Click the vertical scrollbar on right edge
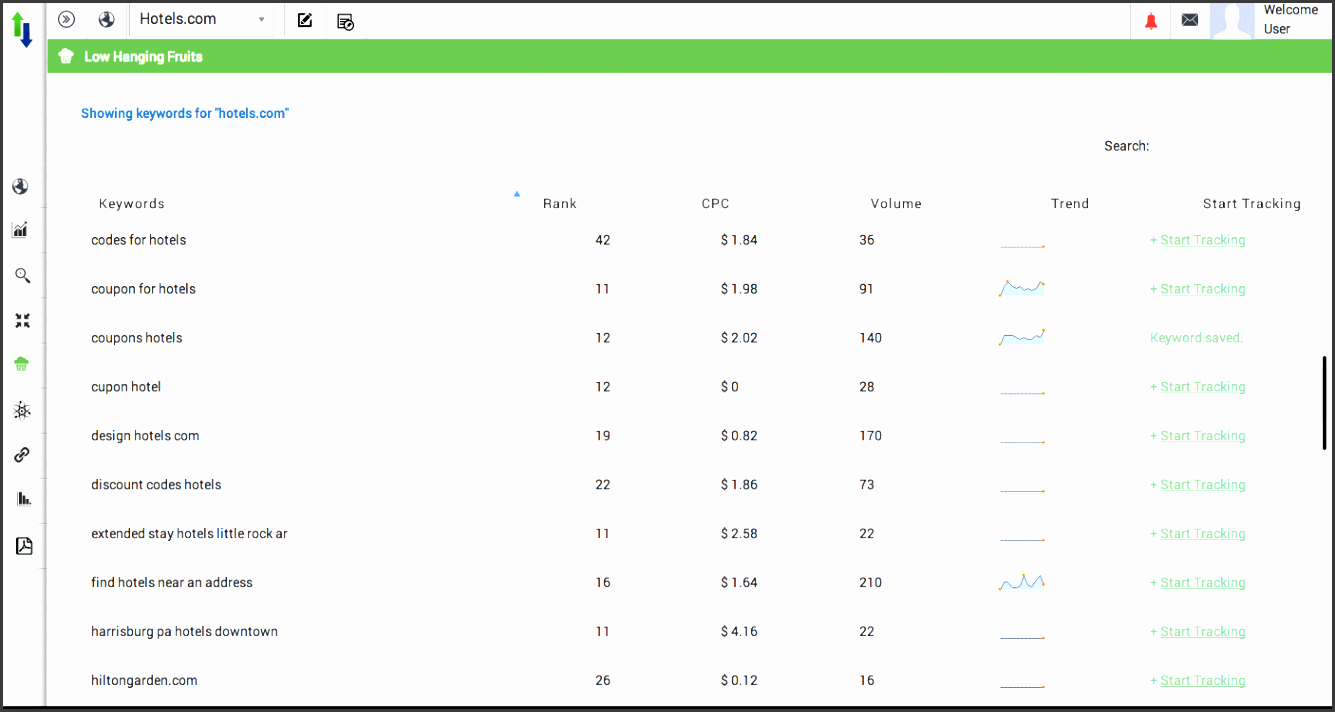The width and height of the screenshot is (1335, 712). 1324,402
